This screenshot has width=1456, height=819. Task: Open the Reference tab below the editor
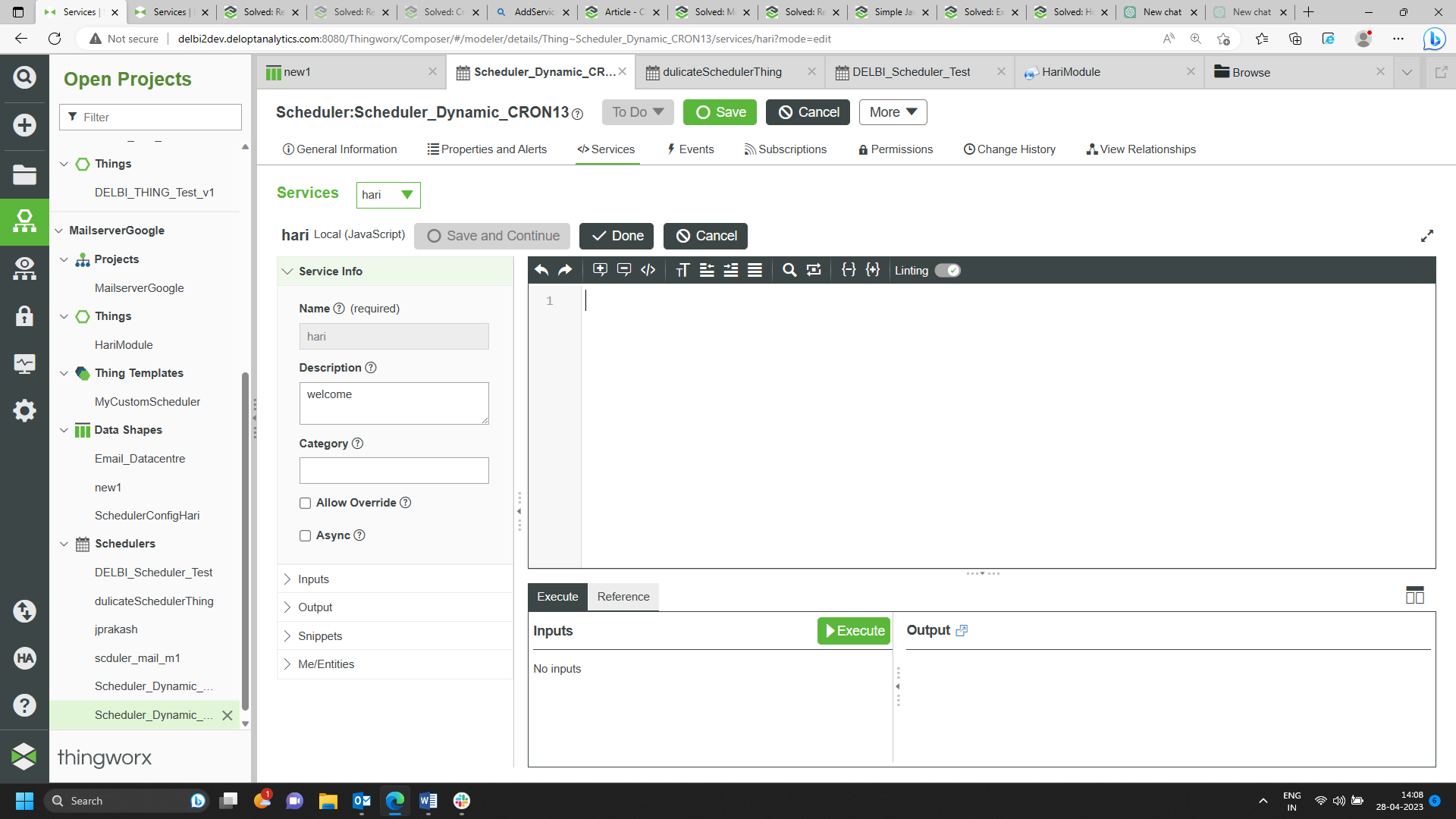(x=623, y=597)
